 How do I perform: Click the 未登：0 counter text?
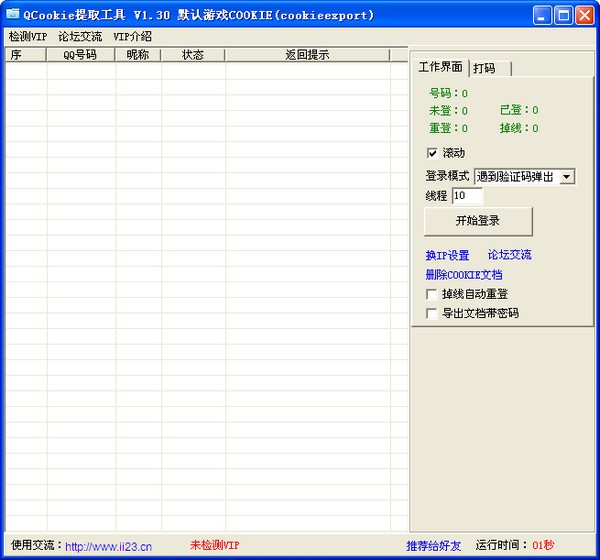448,111
